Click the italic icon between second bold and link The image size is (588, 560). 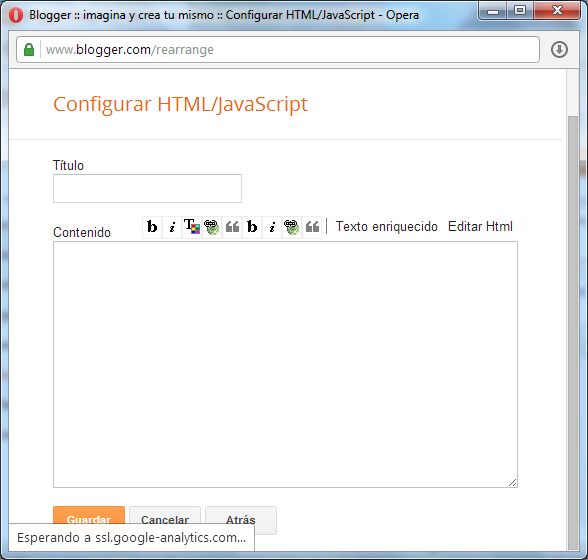[272, 227]
